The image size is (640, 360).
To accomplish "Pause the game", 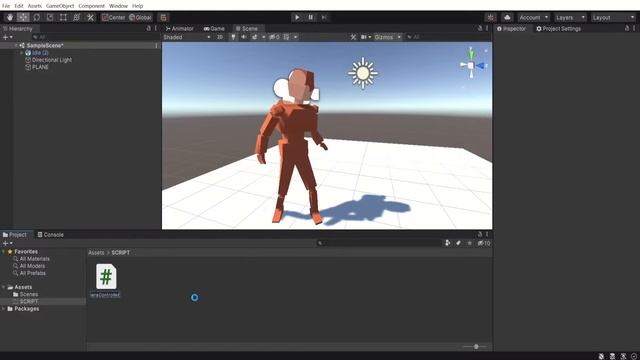I will (x=311, y=18).
